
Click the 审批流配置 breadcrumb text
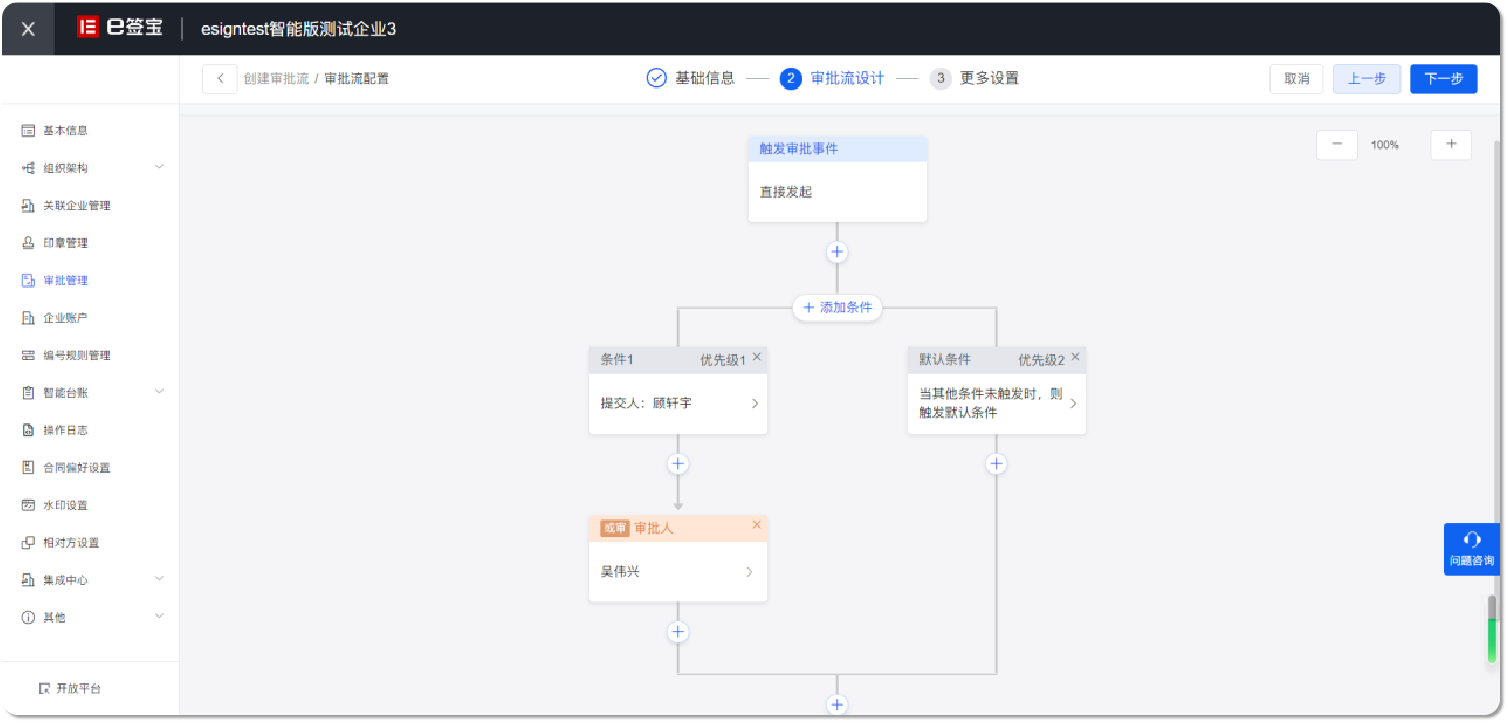[357, 79]
